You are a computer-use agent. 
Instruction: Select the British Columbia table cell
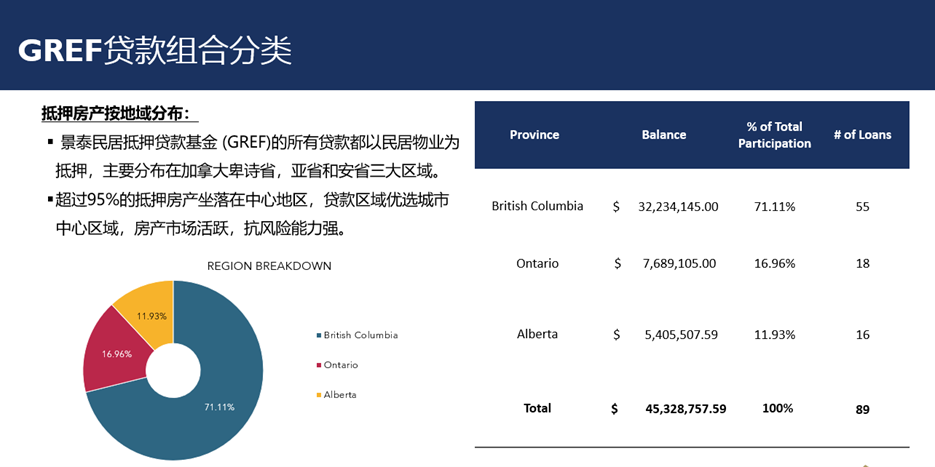[x=537, y=206]
